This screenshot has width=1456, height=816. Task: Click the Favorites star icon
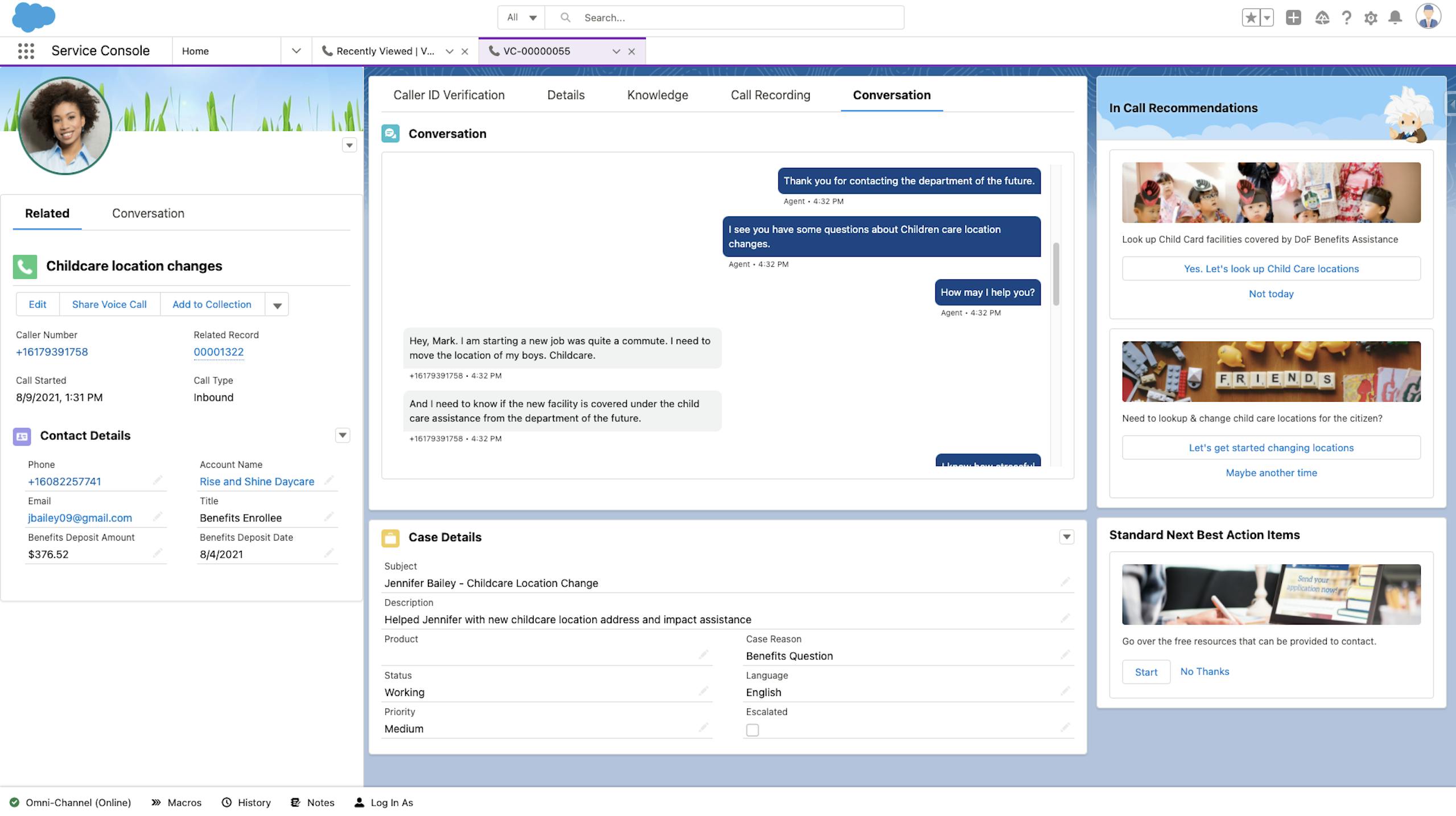pyautogui.click(x=1251, y=18)
